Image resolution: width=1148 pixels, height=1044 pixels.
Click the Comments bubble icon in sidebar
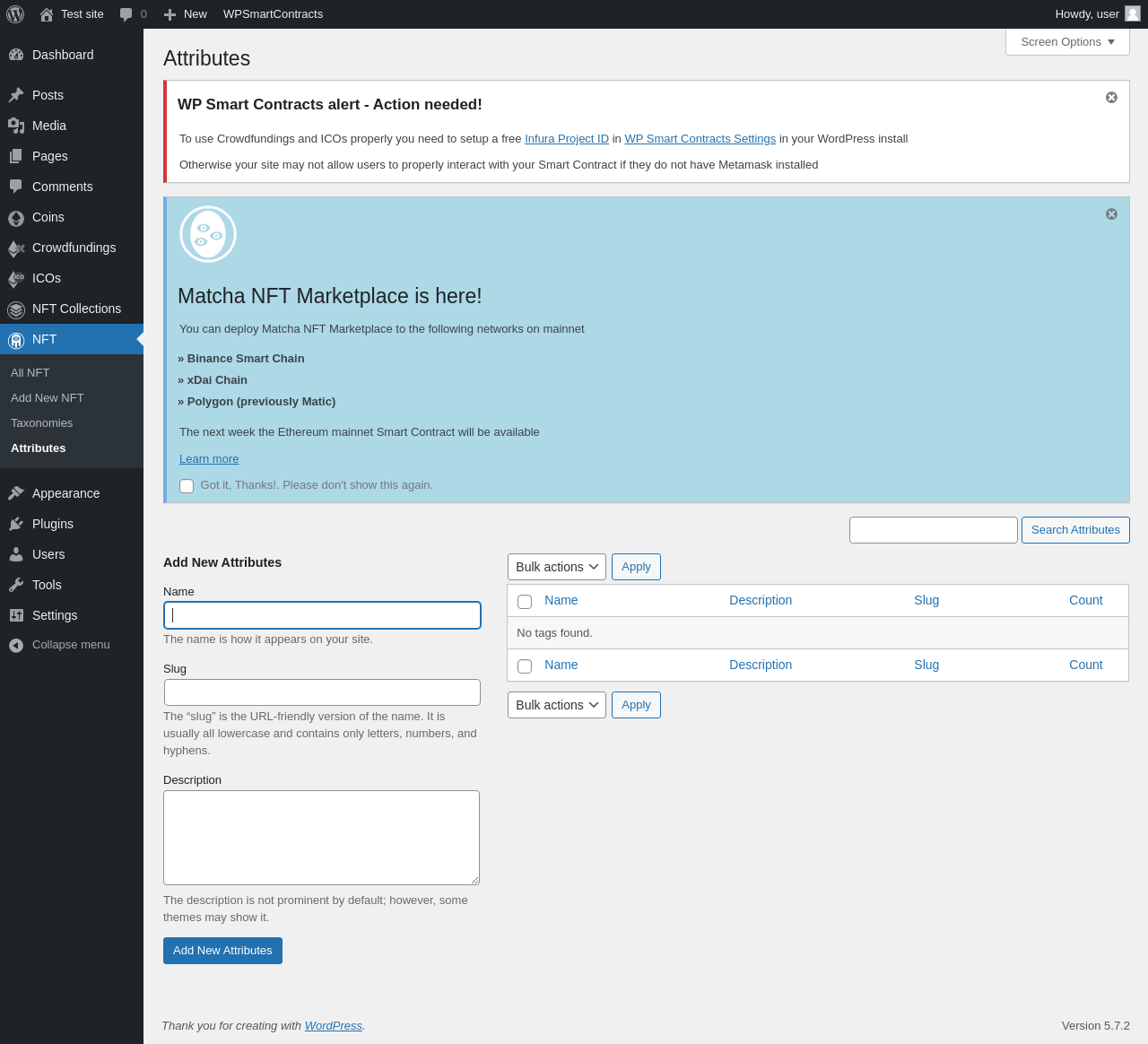(16, 187)
